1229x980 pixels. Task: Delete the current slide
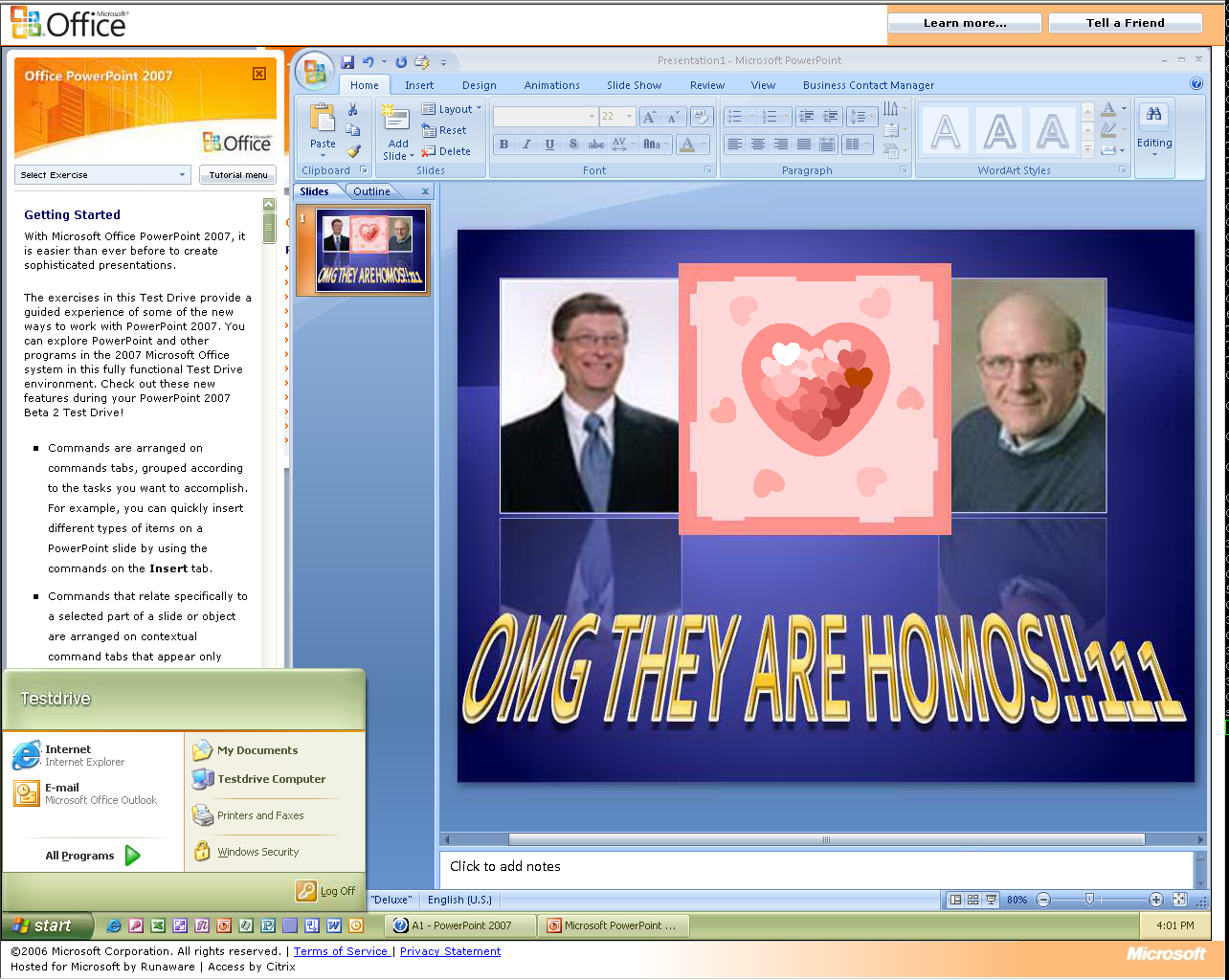point(447,151)
